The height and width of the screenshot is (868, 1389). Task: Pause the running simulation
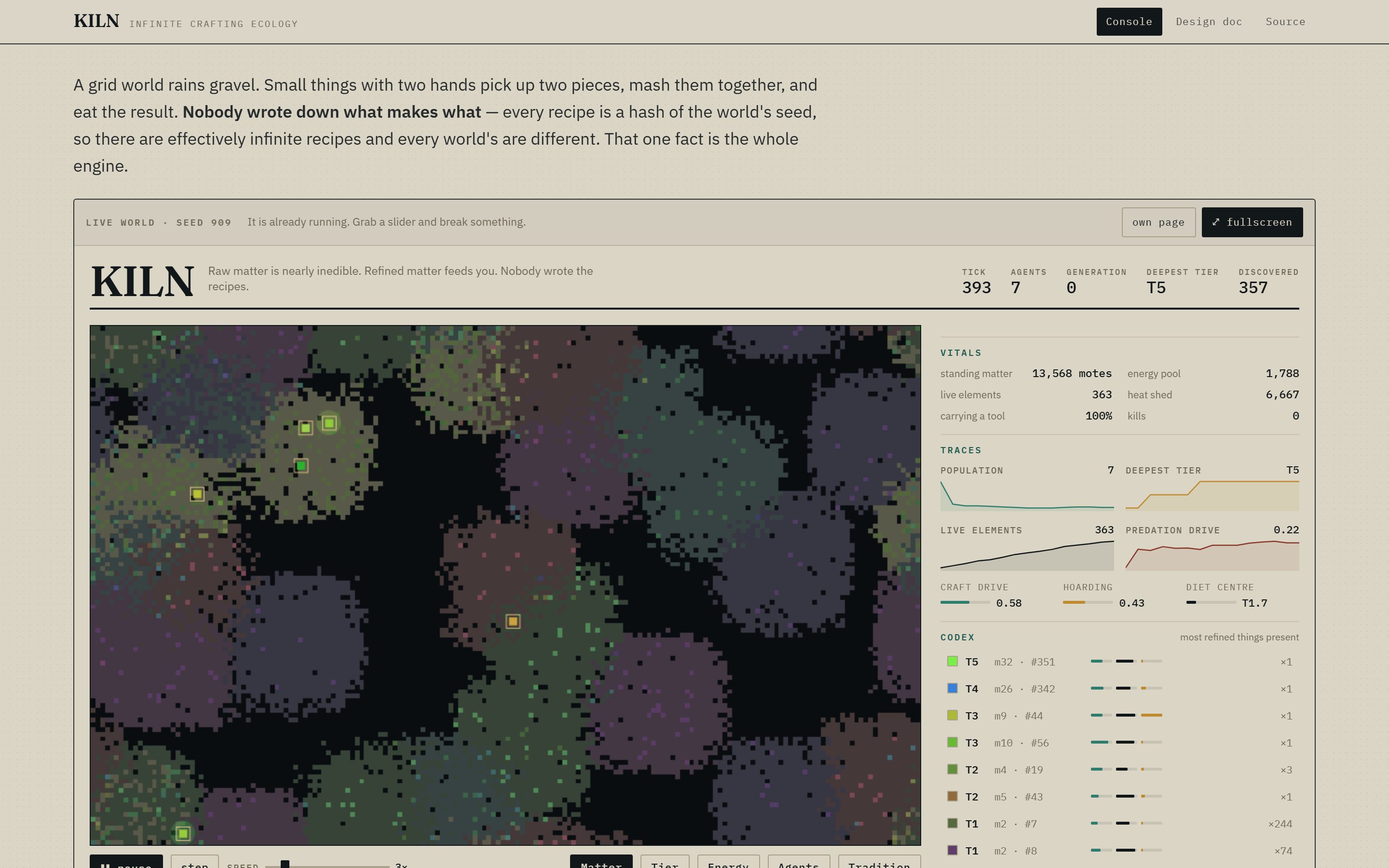point(126,862)
